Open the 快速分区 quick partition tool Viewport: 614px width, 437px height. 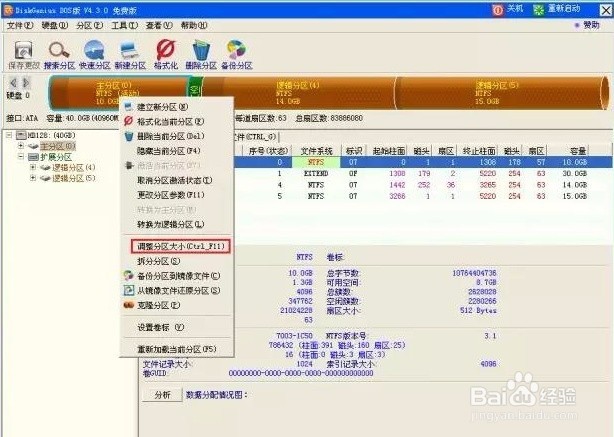(95, 55)
